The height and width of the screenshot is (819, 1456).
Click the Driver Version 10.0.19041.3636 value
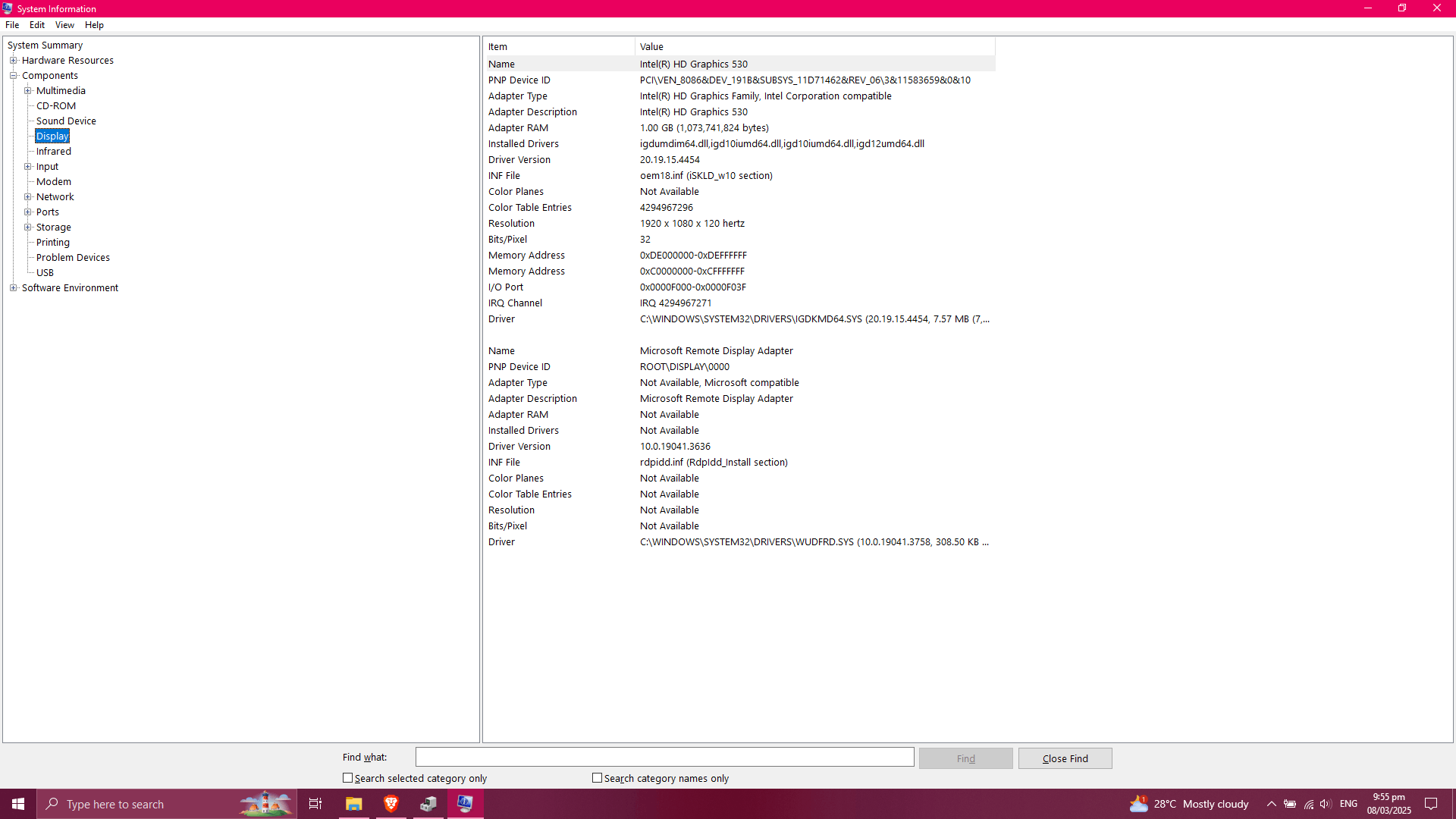pyautogui.click(x=675, y=447)
